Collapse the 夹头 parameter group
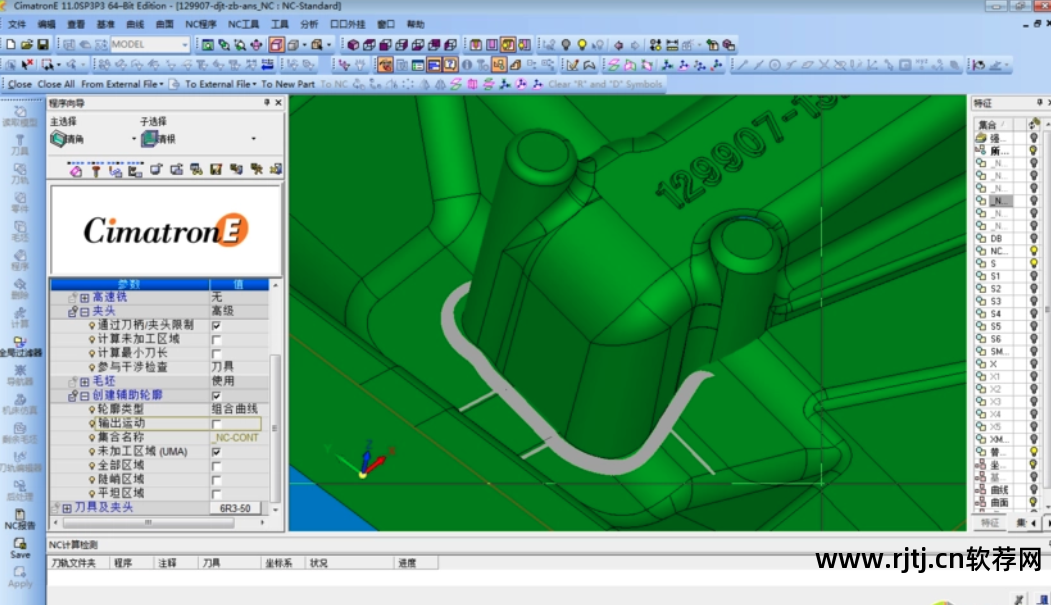Viewport: 1051px width, 605px height. (84, 312)
